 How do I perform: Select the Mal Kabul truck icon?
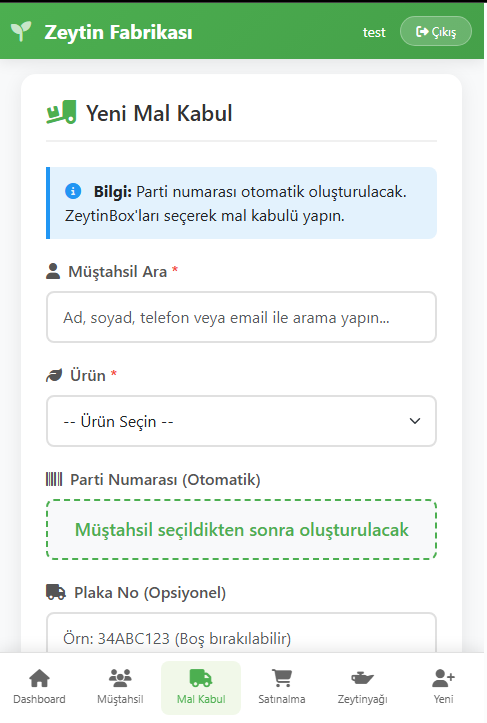[201, 678]
